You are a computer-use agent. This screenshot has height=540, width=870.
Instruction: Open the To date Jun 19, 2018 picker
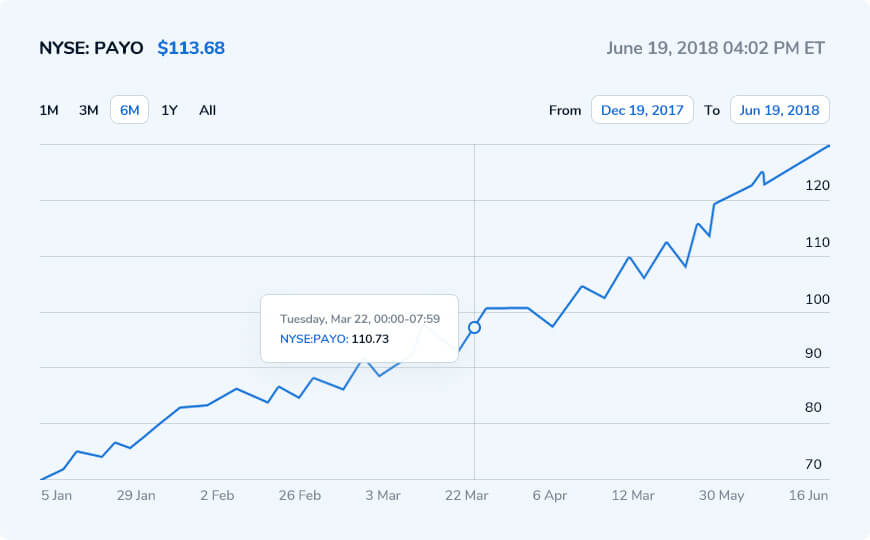click(x=779, y=110)
